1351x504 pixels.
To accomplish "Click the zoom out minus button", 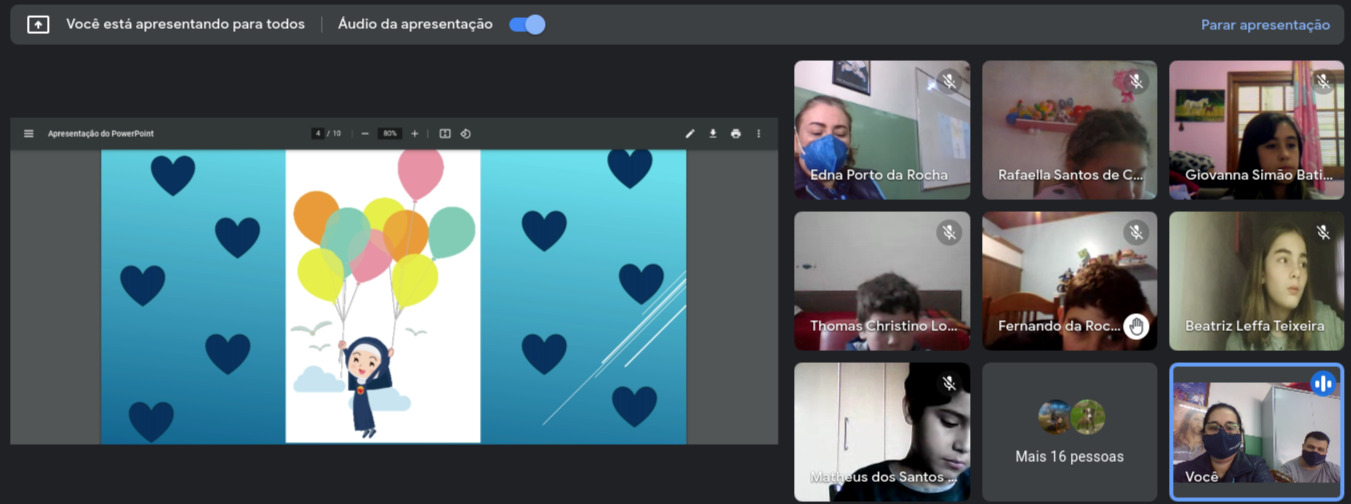I will click(365, 134).
